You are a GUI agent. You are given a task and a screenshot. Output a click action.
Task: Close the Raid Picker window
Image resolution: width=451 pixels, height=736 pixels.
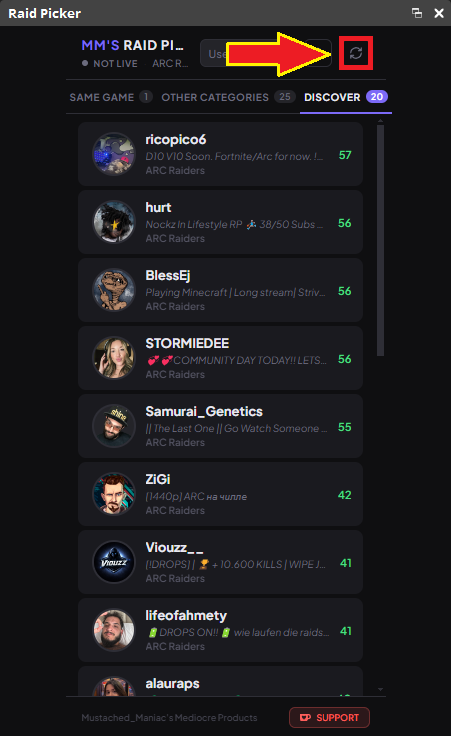point(439,13)
